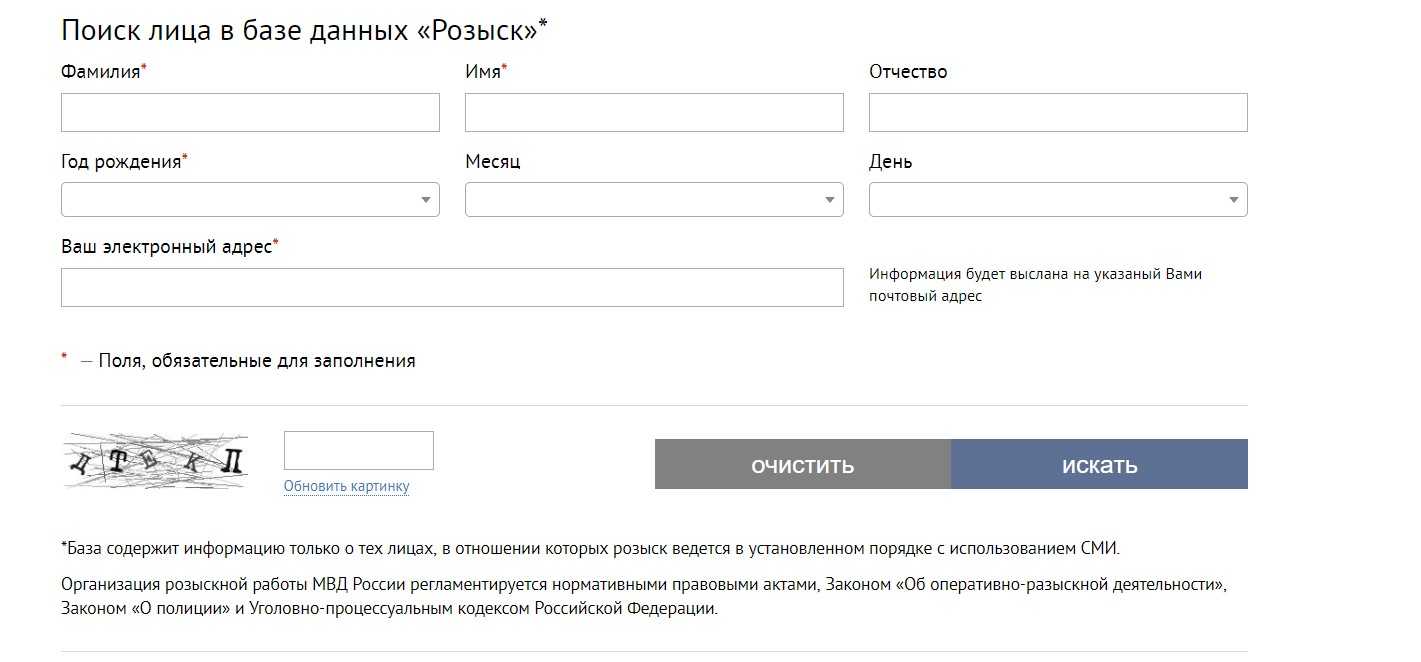Click the Фамилия label text
The image size is (1421, 662).
[x=104, y=72]
